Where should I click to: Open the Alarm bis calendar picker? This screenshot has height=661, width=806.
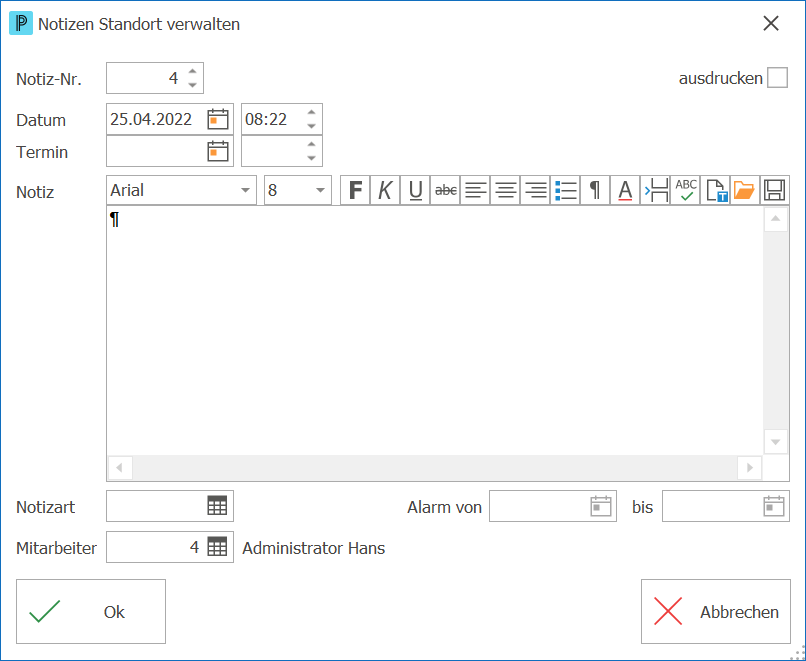click(x=774, y=506)
